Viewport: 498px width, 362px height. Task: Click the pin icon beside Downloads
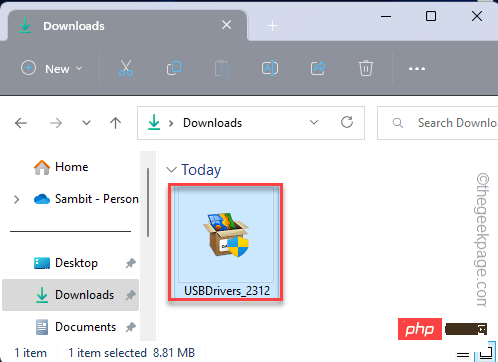point(130,295)
